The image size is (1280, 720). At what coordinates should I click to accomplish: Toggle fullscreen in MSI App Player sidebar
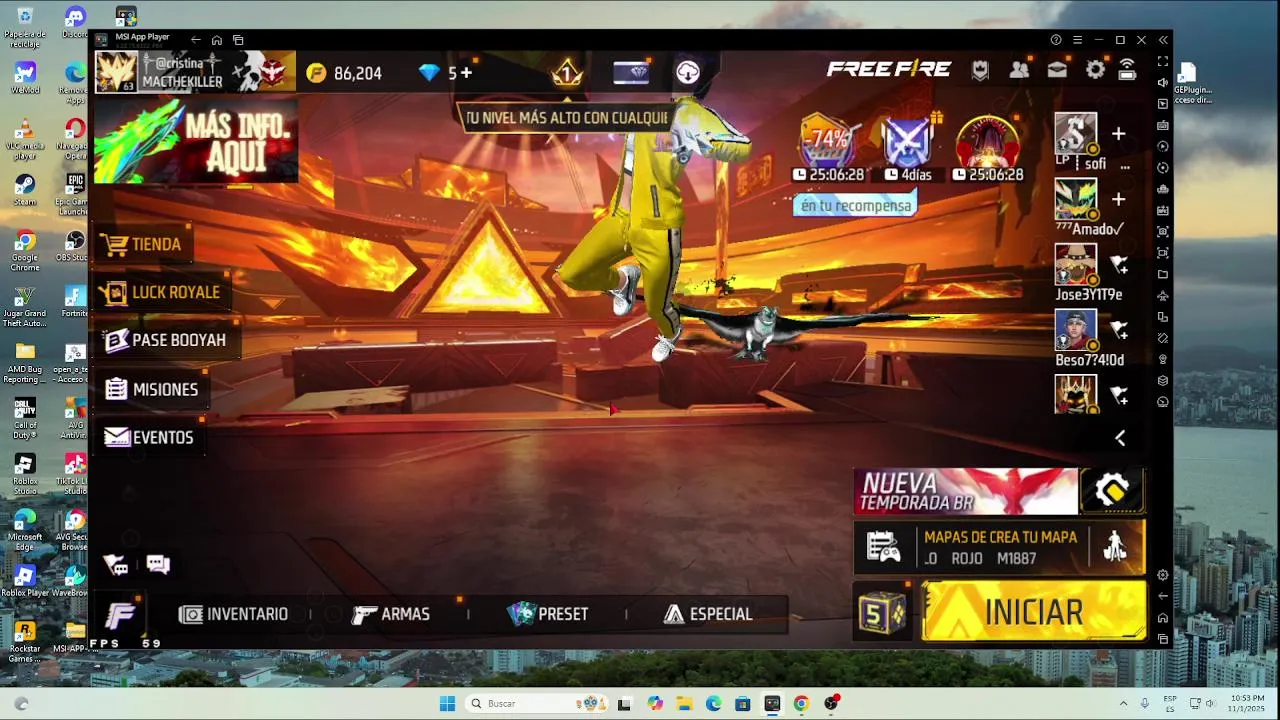[x=1162, y=62]
